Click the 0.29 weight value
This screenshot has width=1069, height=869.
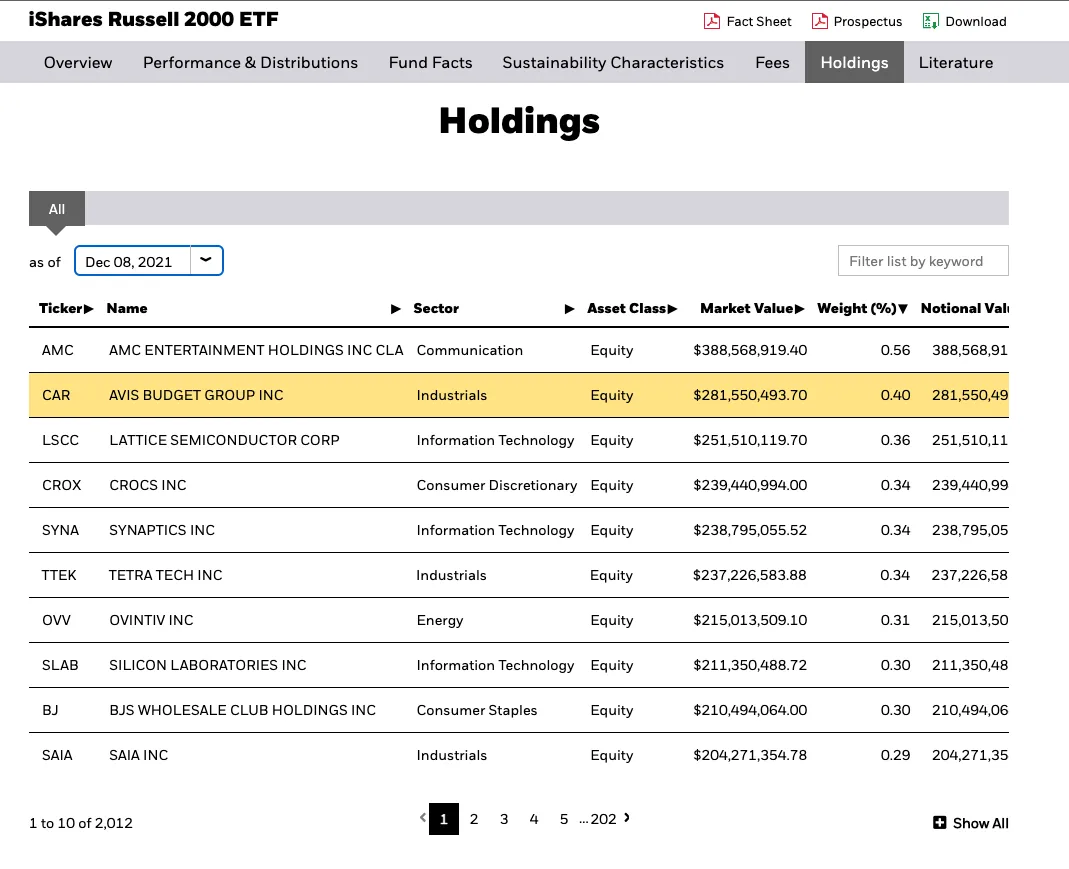point(895,754)
